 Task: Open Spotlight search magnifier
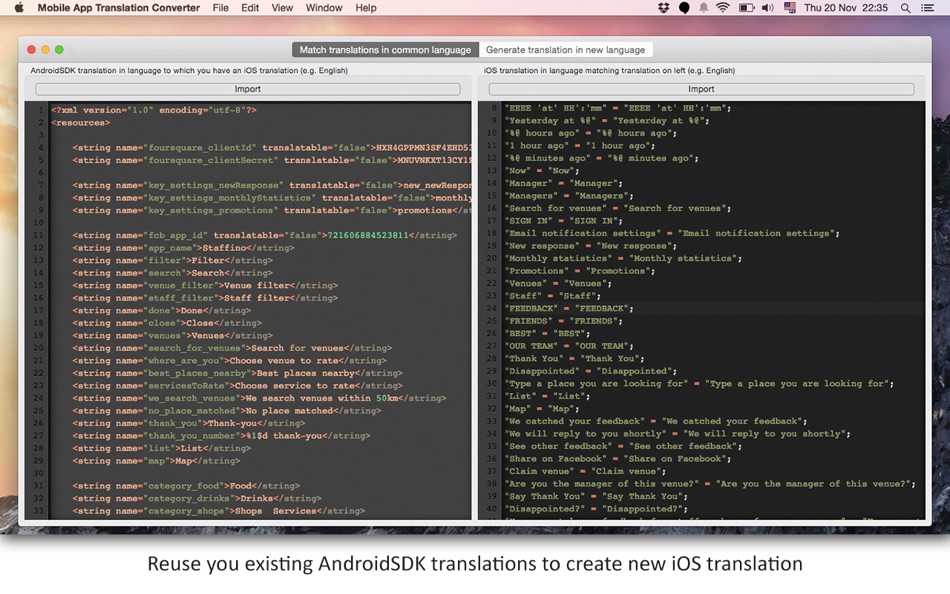point(905,8)
